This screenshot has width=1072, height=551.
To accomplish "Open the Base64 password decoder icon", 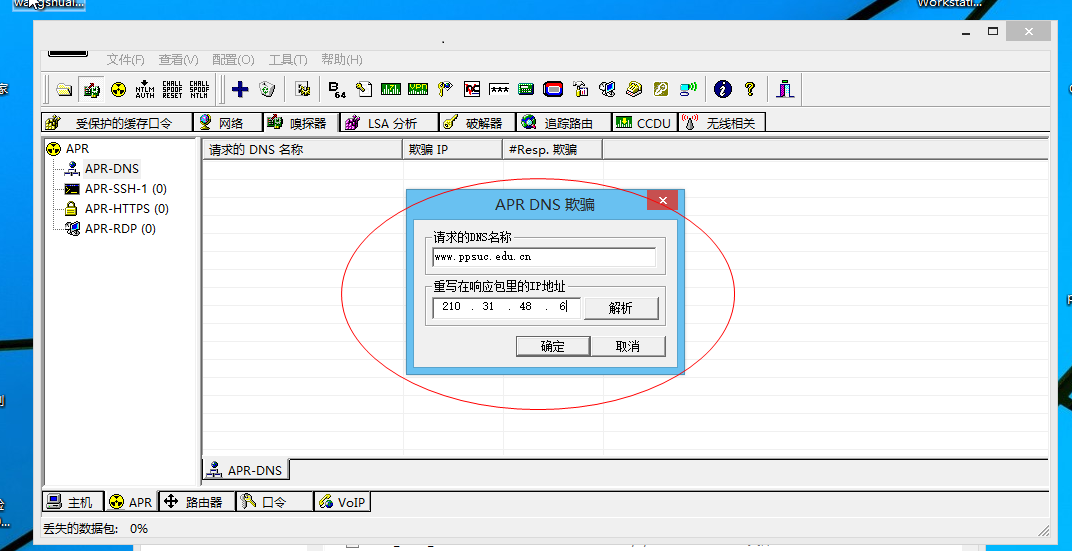I will coord(337,89).
